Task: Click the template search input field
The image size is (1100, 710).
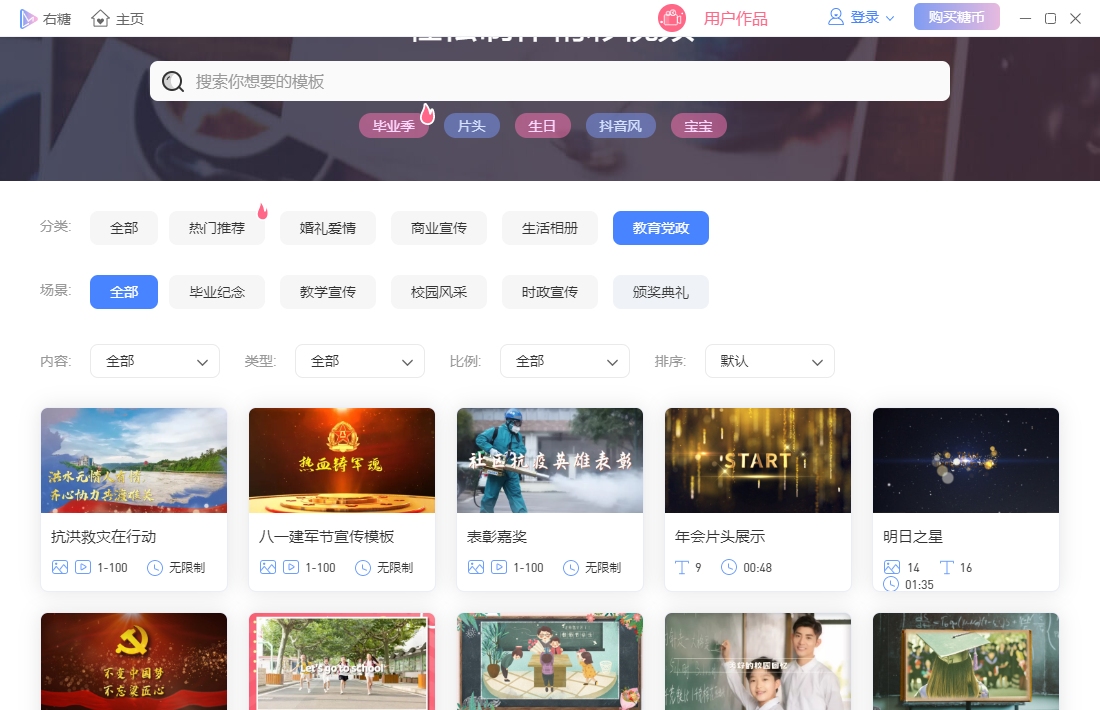Action: (560, 81)
